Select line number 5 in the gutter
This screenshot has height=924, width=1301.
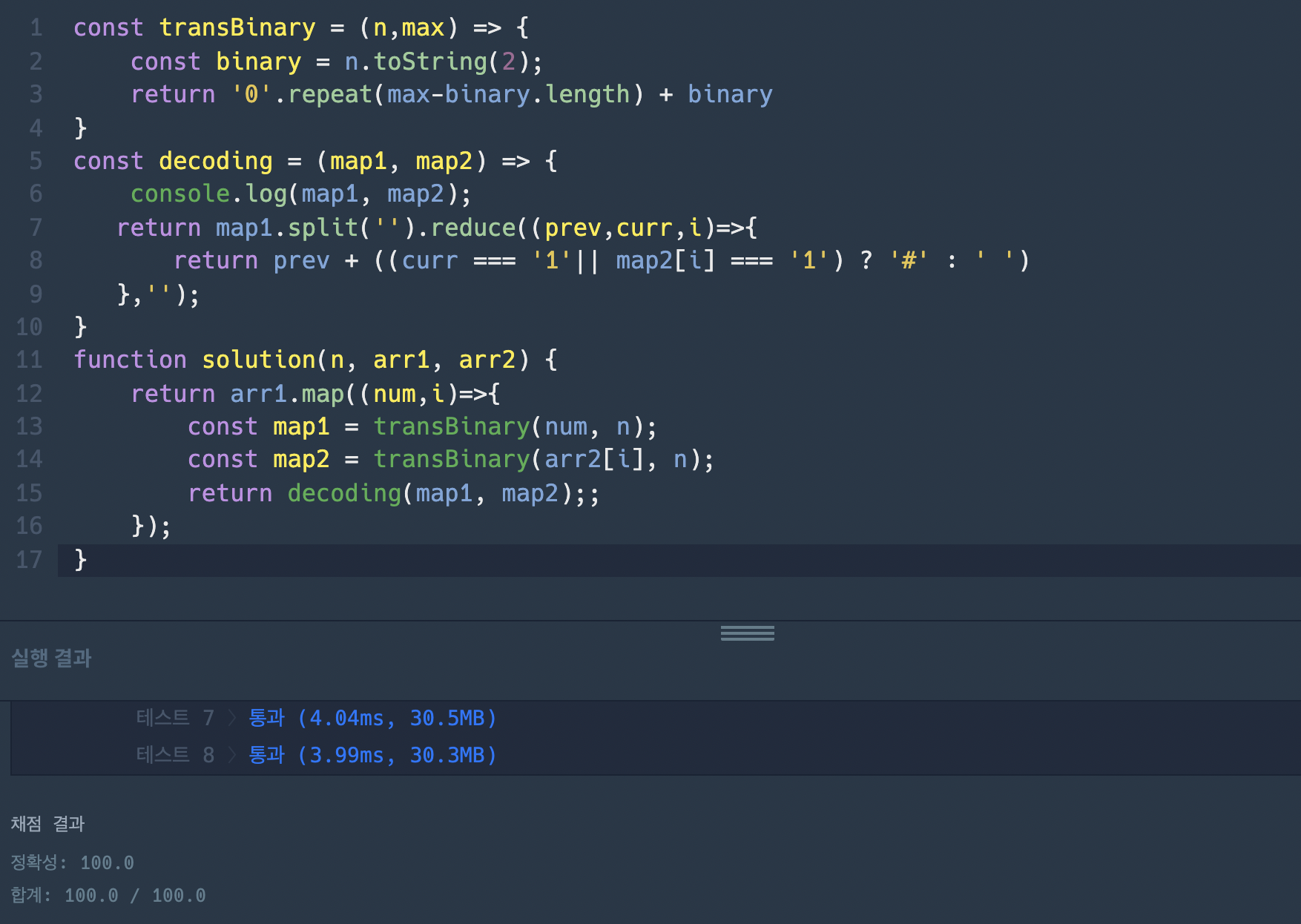(36, 161)
